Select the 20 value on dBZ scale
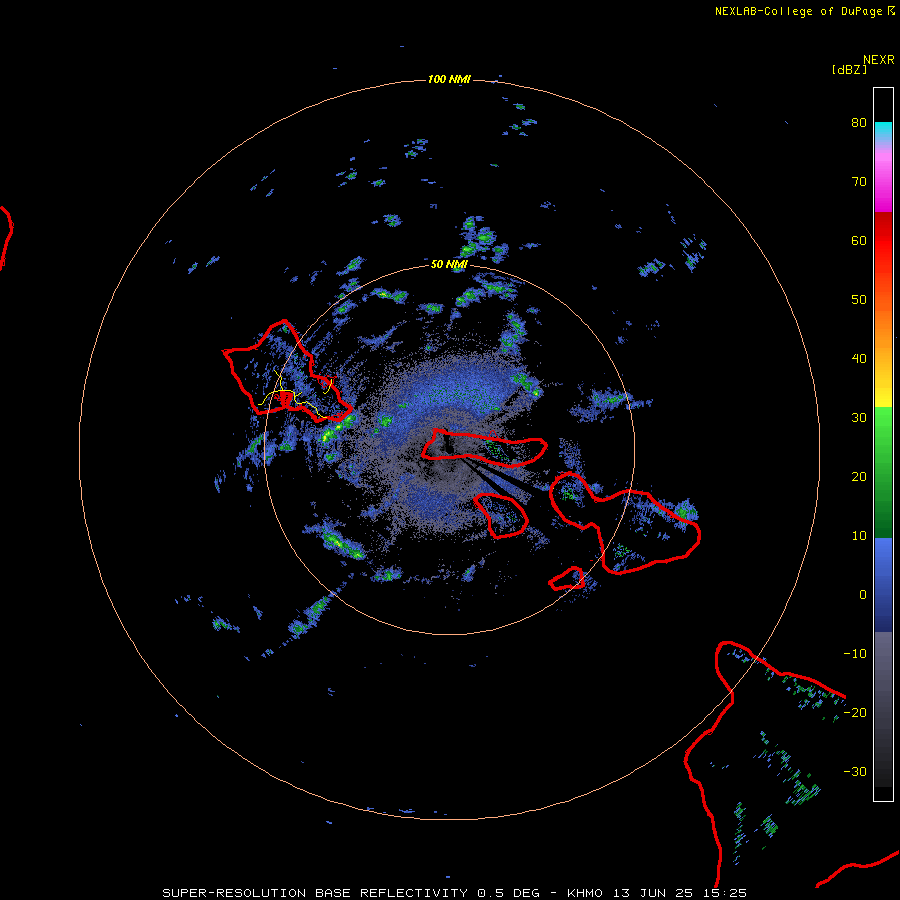Screen dimensions: 900x900 pyautogui.click(x=859, y=477)
